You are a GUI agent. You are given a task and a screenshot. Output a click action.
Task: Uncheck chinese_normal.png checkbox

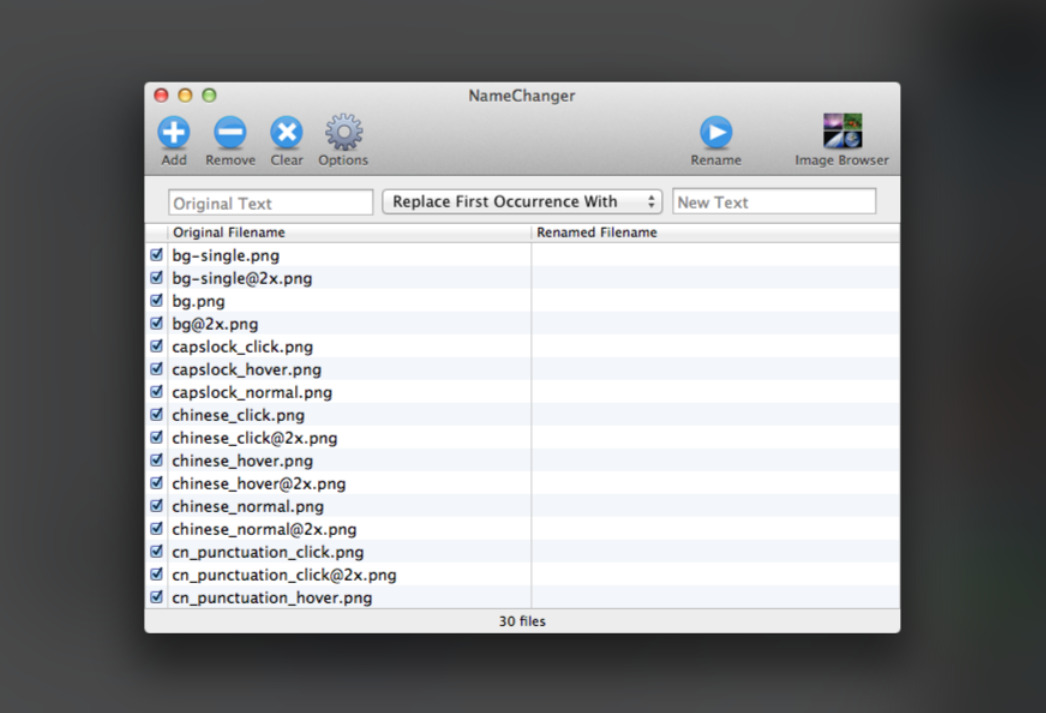[157, 506]
